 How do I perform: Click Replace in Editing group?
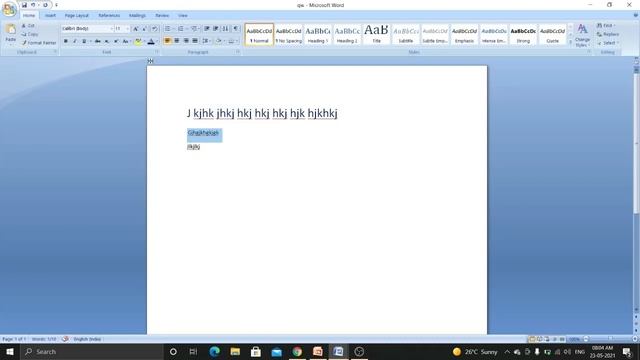coord(608,34)
